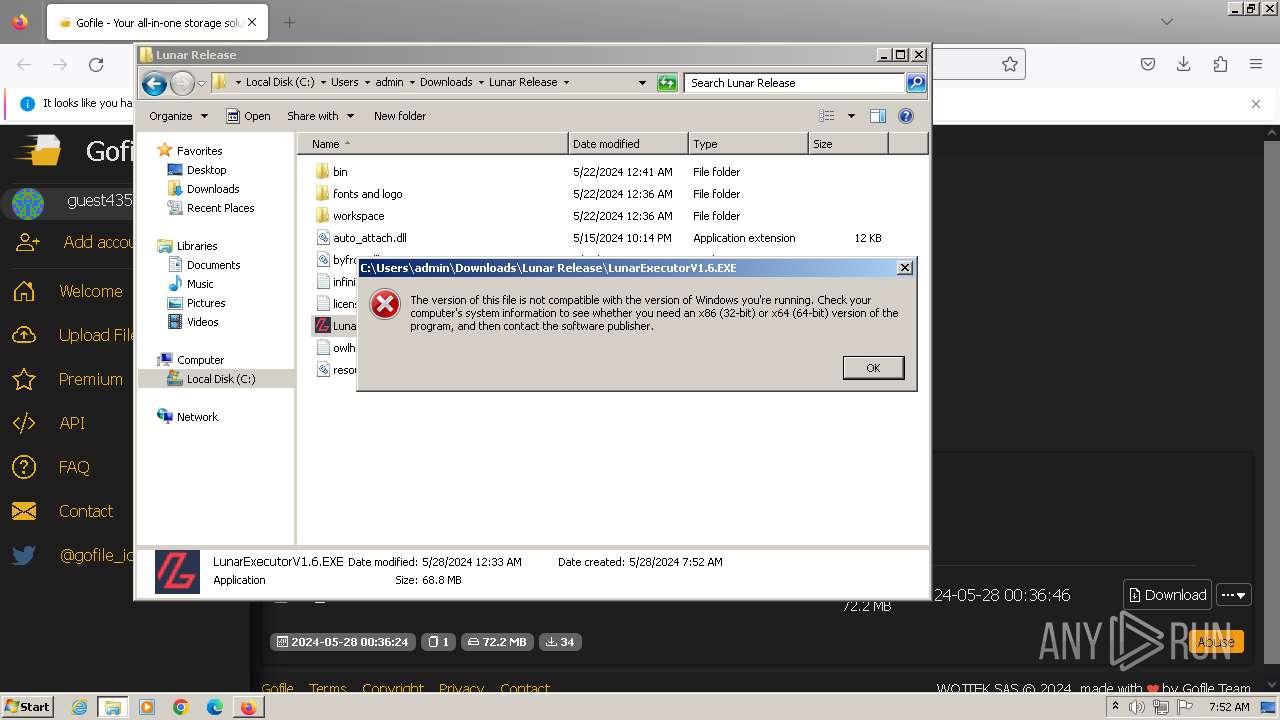Open Internet Explorer from the taskbar
The width and height of the screenshot is (1280, 720).
click(x=79, y=707)
